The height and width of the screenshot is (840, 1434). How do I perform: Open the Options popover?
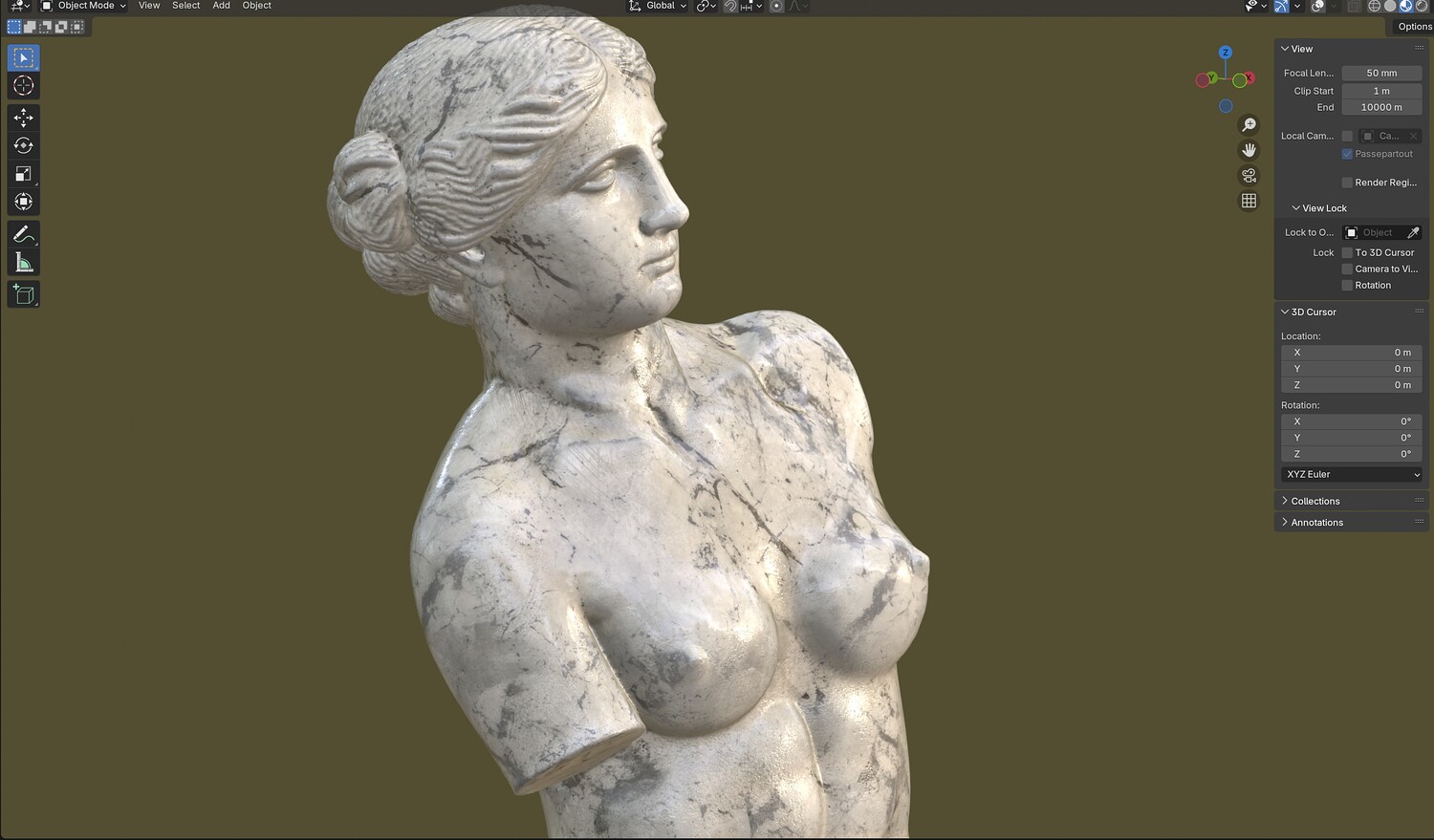tap(1414, 27)
